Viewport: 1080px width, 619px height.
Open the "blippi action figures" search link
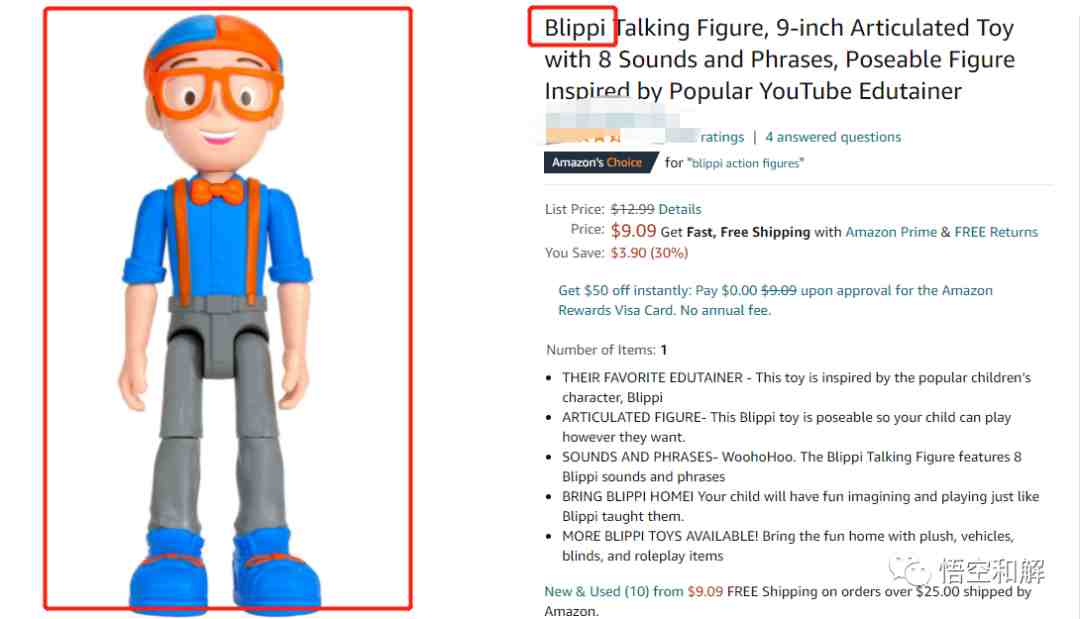point(745,163)
